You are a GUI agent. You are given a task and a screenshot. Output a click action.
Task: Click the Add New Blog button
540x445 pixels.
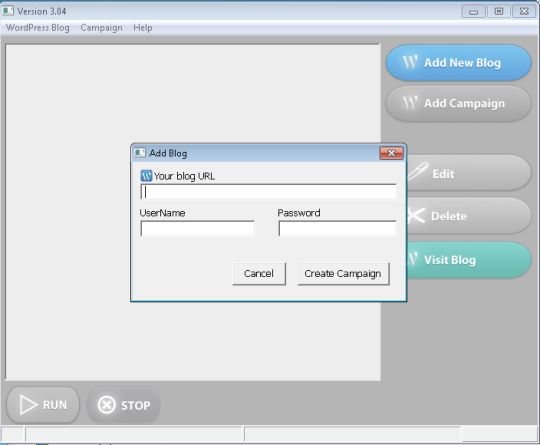coord(458,63)
